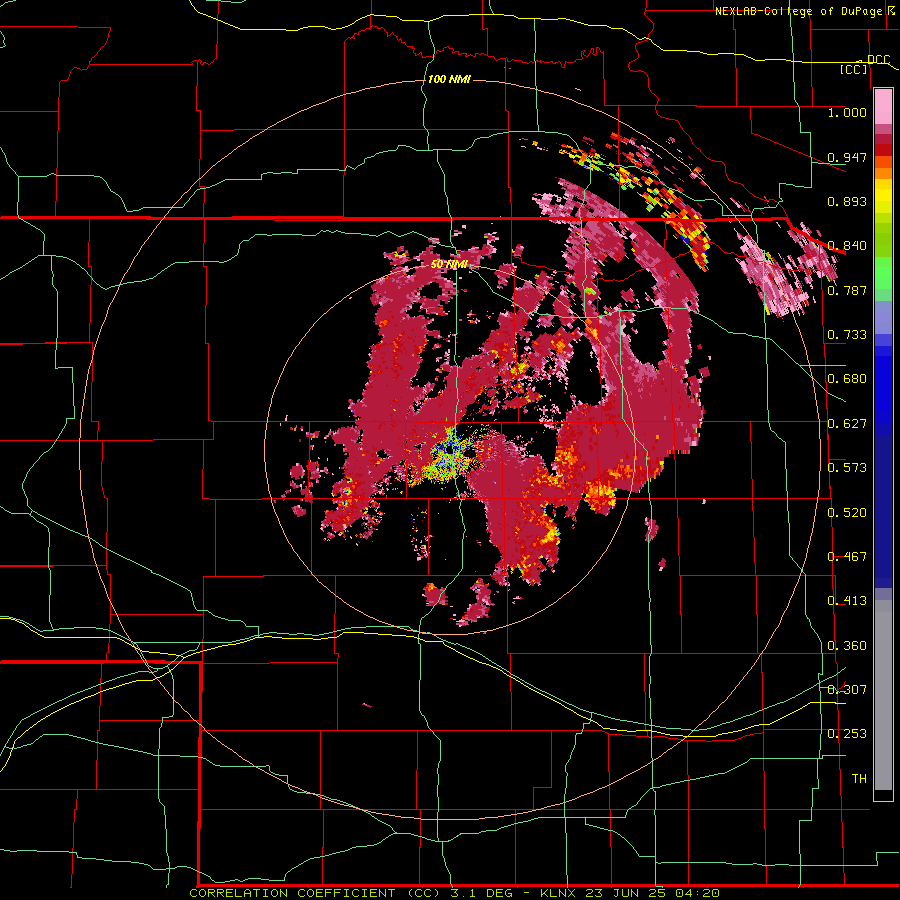This screenshot has height=900, width=900.
Task: Click the 0.413 legend value
Action: (847, 601)
